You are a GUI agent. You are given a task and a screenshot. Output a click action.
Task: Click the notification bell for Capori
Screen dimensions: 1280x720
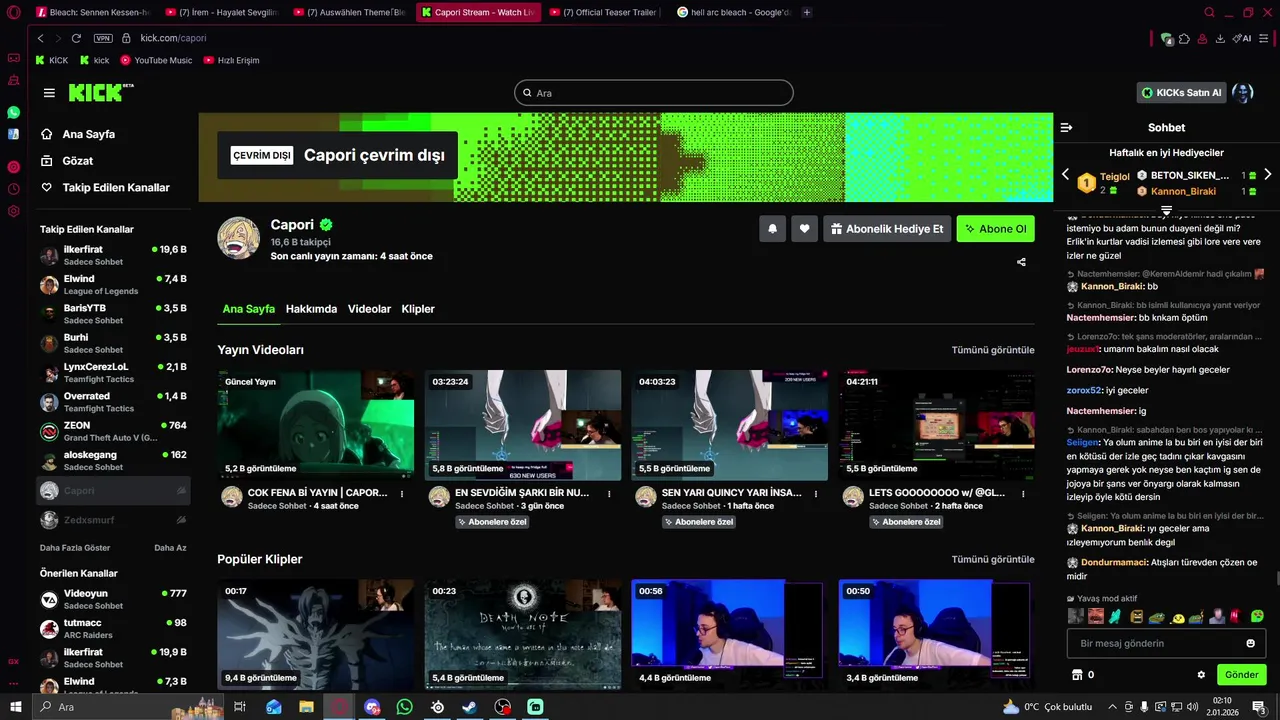[x=772, y=229]
